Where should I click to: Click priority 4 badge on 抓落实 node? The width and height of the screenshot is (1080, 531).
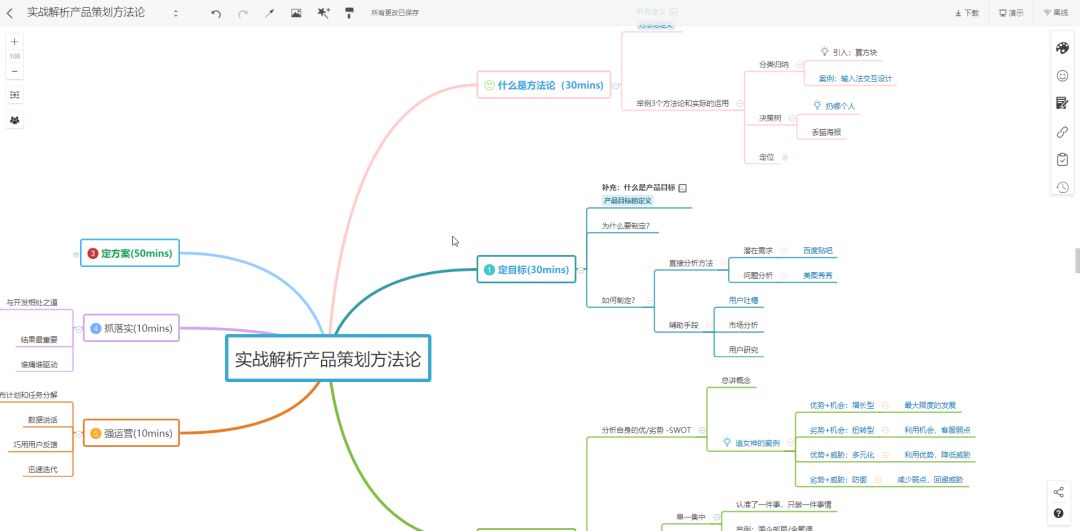click(96, 329)
